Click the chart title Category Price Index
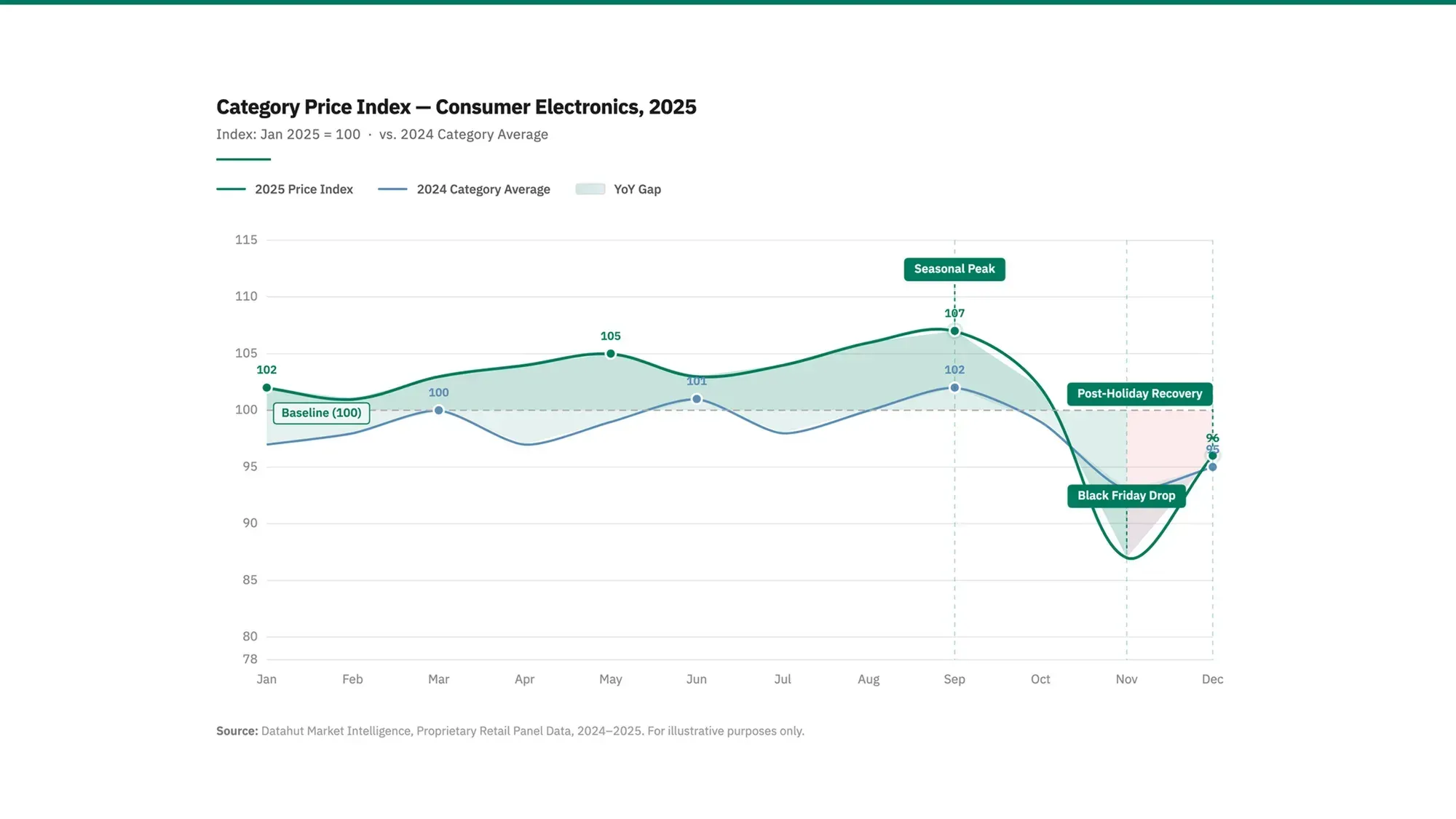Image resolution: width=1456 pixels, height=819 pixels. [456, 107]
